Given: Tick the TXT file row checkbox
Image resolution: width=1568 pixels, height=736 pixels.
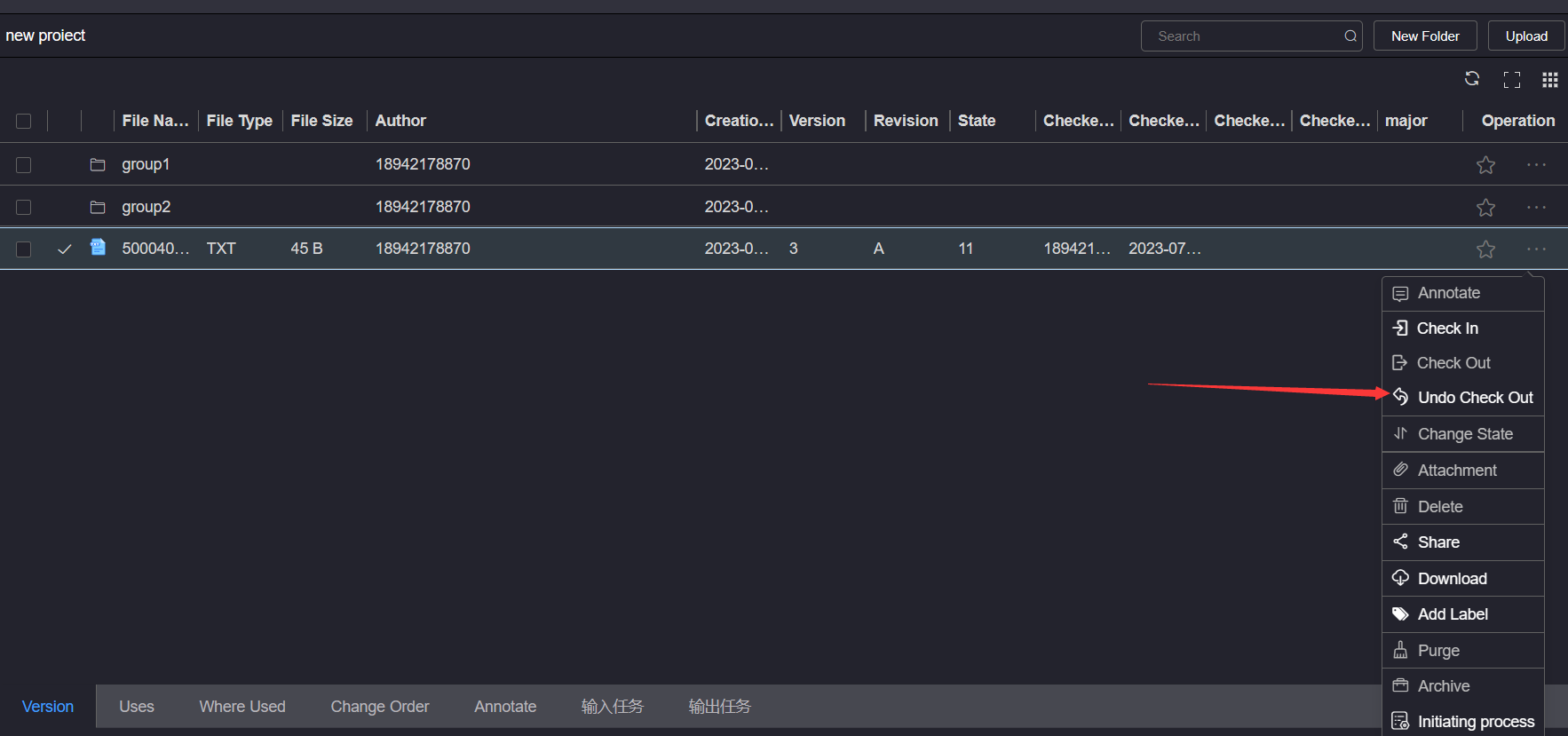Looking at the screenshot, I should (24, 249).
